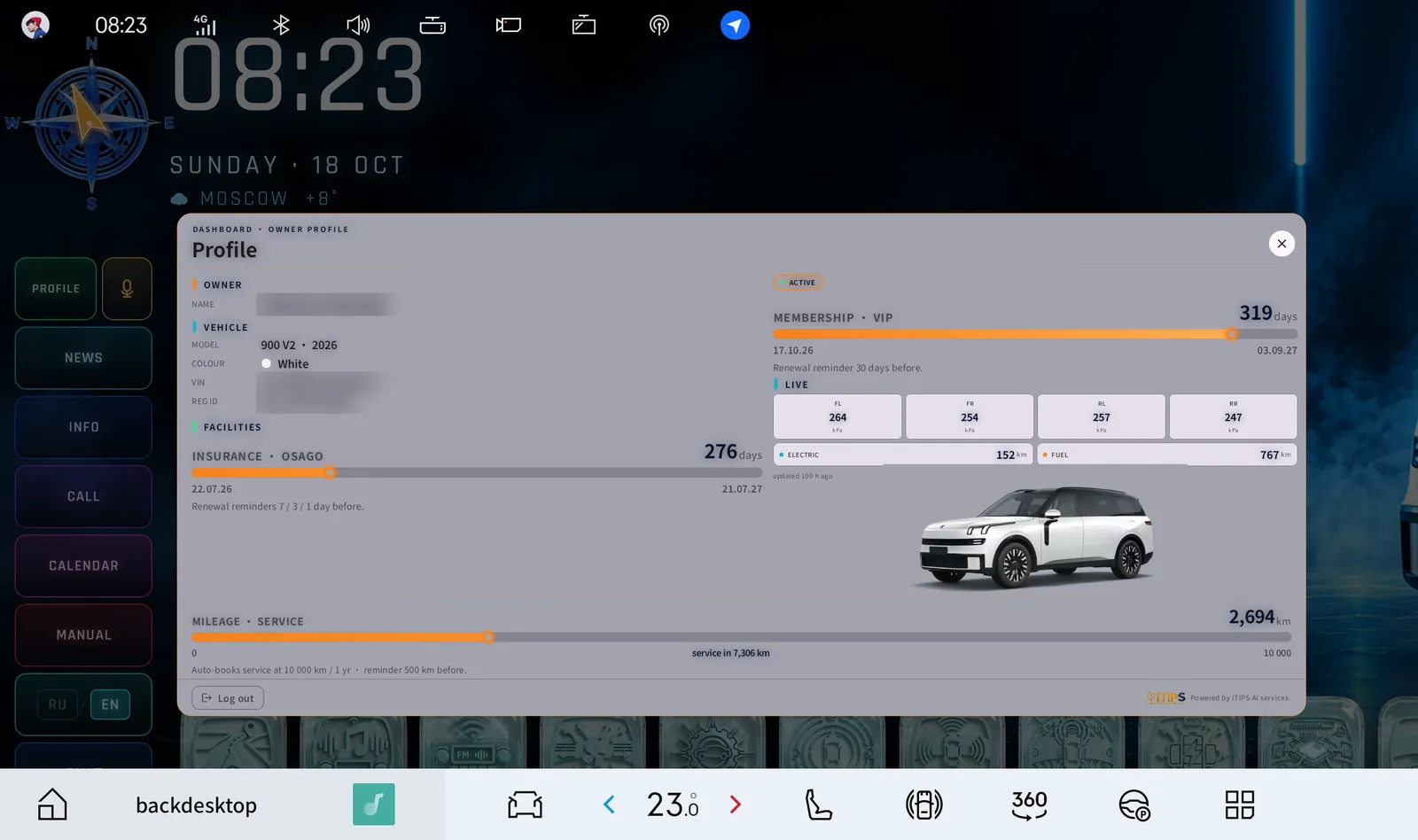Image resolution: width=1418 pixels, height=840 pixels.
Task: Open the CALENDAR sidebar item
Action: 83,565
